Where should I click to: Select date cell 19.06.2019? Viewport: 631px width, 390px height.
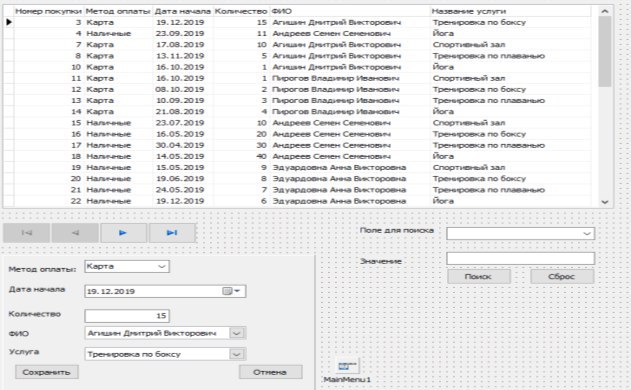180,179
